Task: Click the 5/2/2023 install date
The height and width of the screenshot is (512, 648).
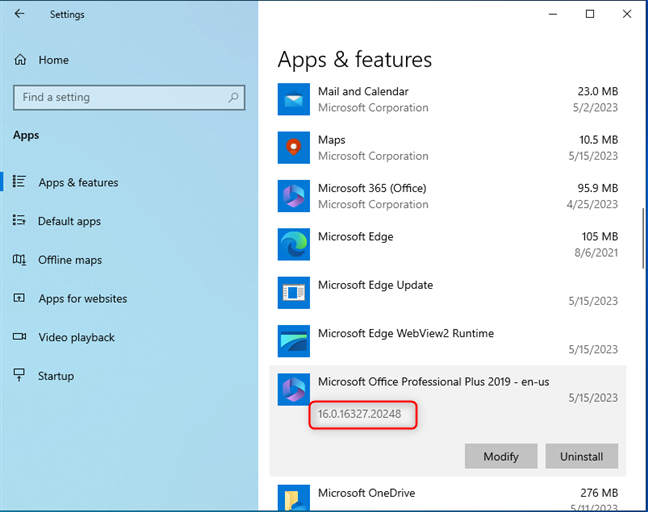Action: (x=595, y=108)
